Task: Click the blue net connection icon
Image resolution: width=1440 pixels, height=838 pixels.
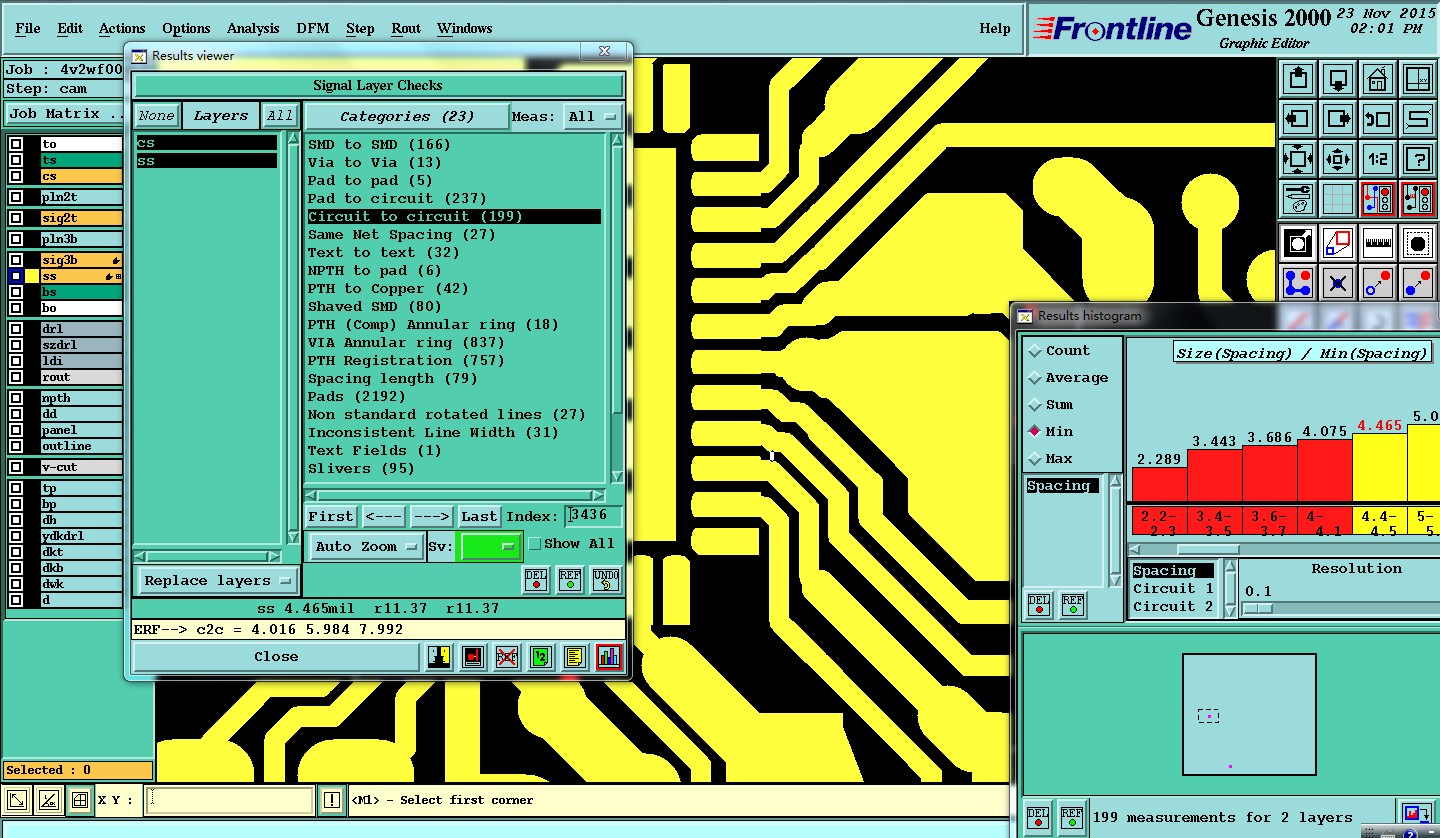Action: pos(1298,283)
